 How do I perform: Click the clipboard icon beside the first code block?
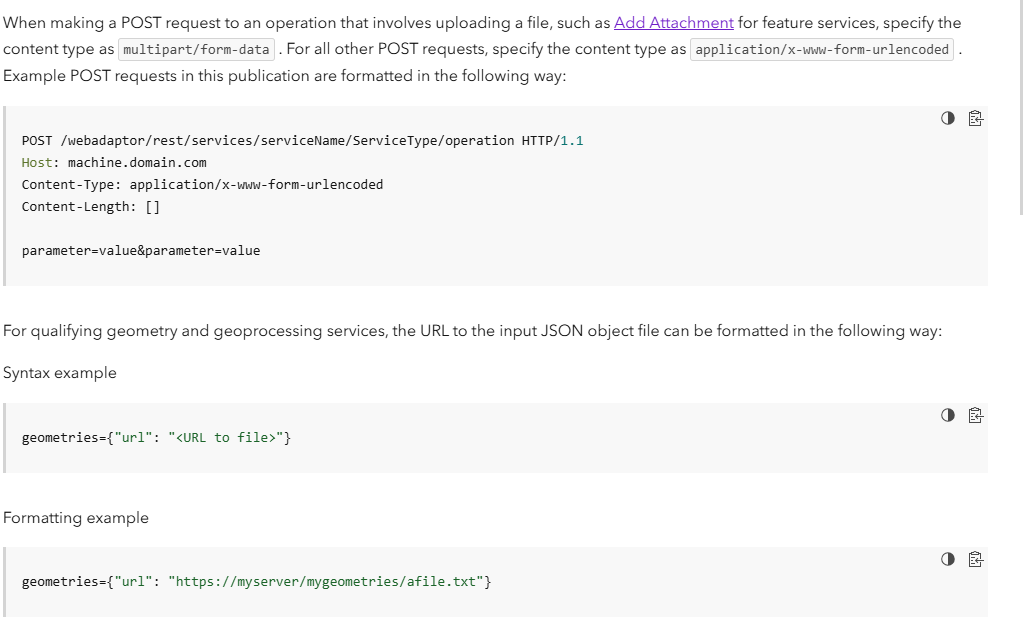click(x=975, y=118)
